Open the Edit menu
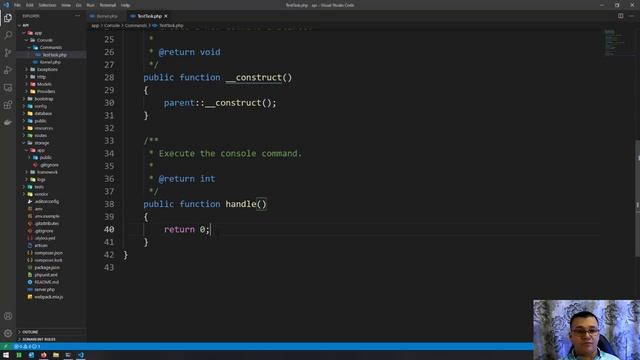 click(30, 5)
